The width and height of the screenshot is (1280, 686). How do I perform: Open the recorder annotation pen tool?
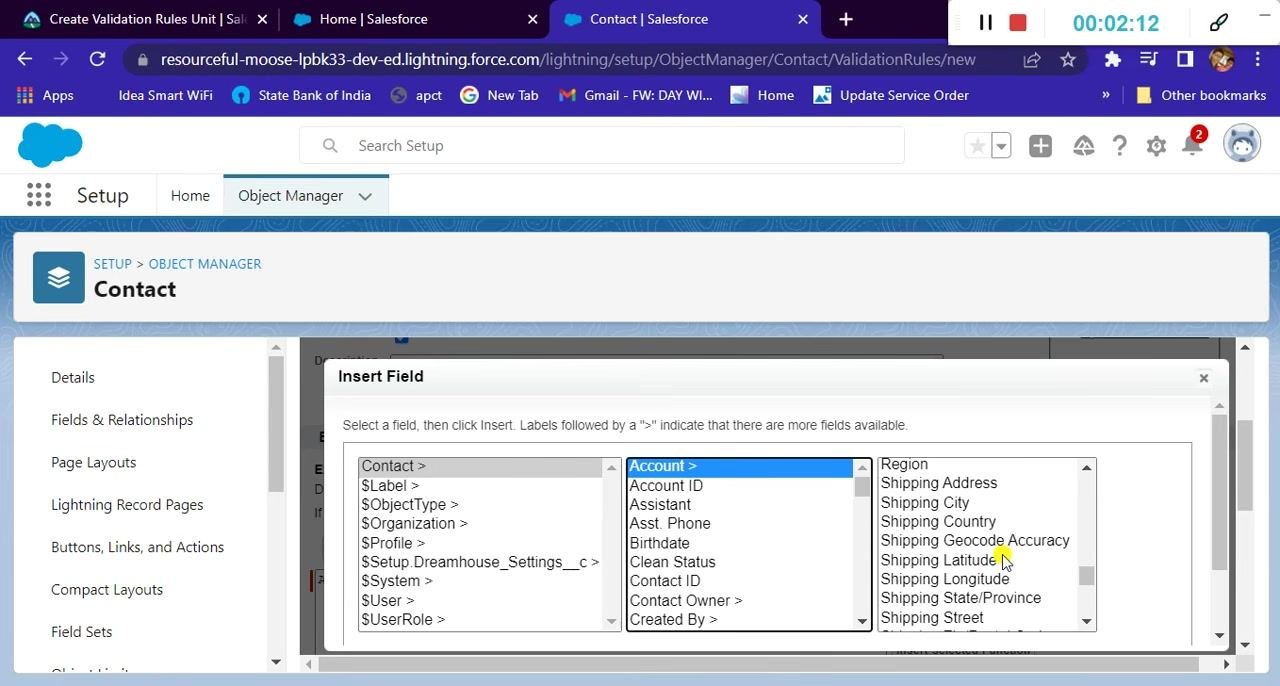(x=1219, y=22)
